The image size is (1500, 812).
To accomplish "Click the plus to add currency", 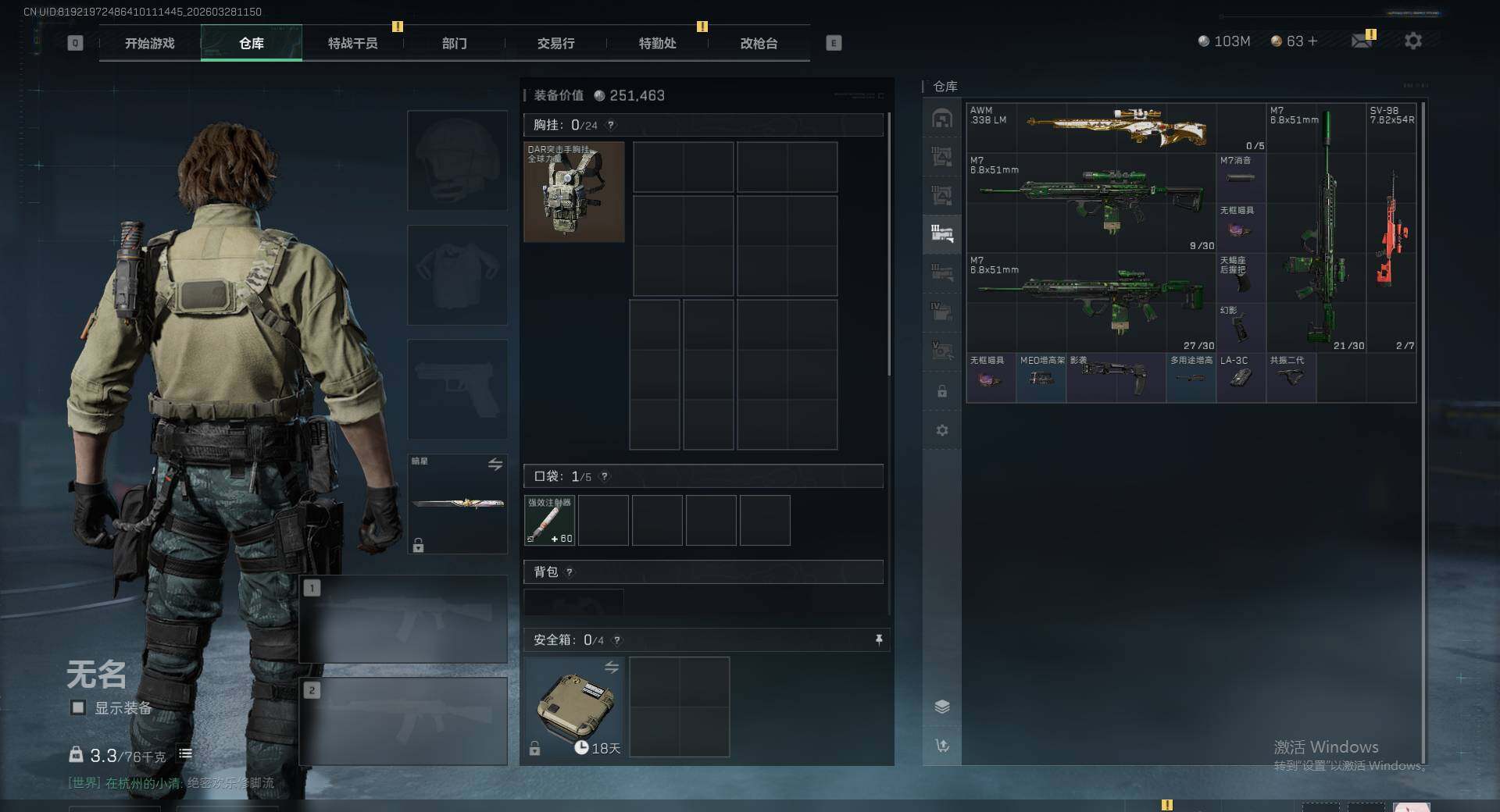I will [1313, 41].
